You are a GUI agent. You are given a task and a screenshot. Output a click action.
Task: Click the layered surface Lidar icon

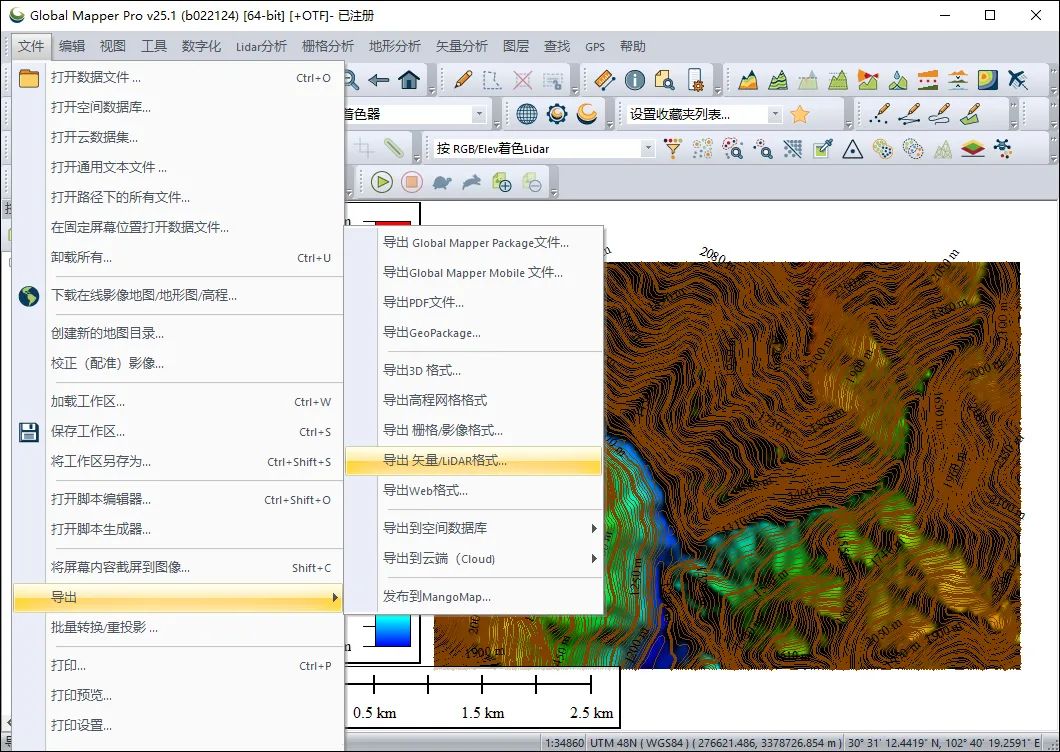click(973, 148)
